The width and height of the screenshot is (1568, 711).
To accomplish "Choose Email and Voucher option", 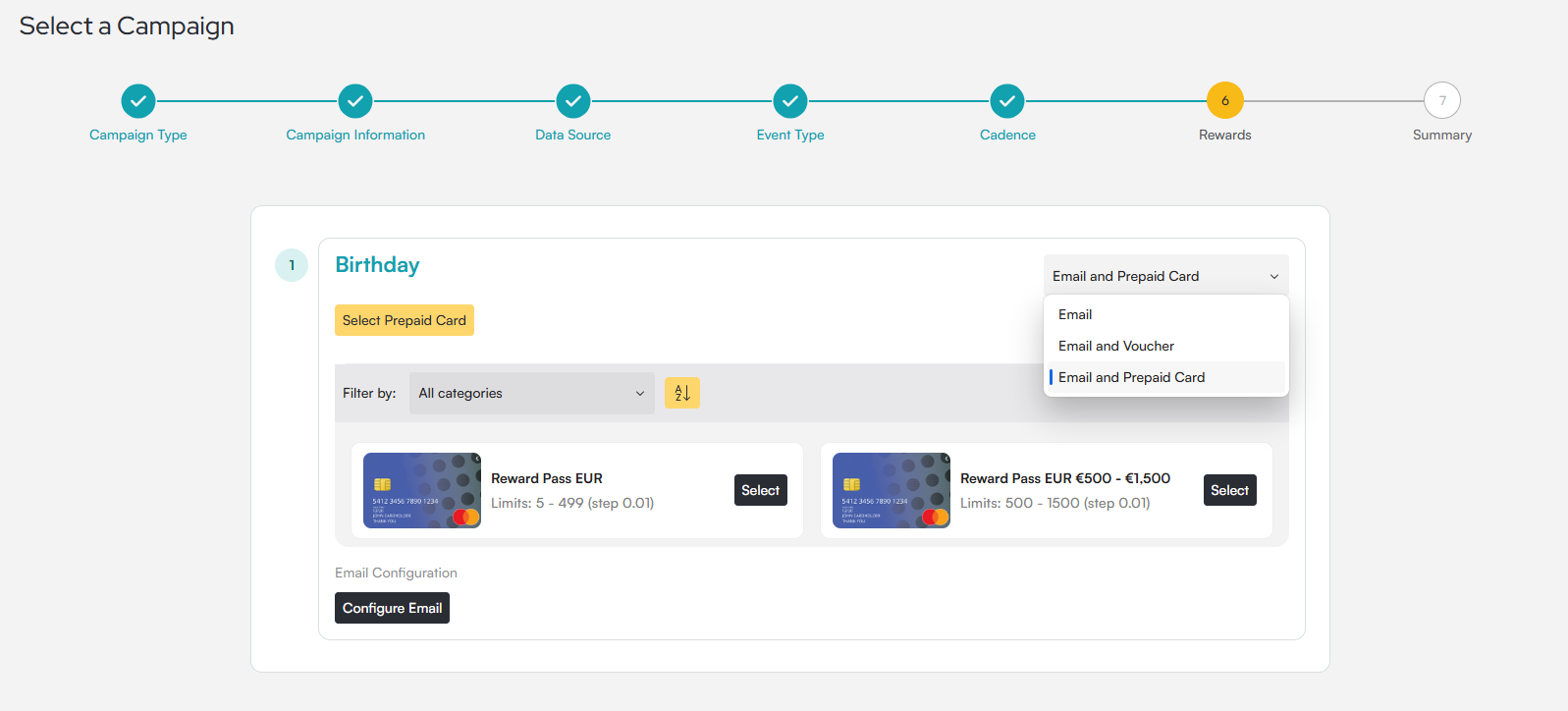I will (1165, 346).
